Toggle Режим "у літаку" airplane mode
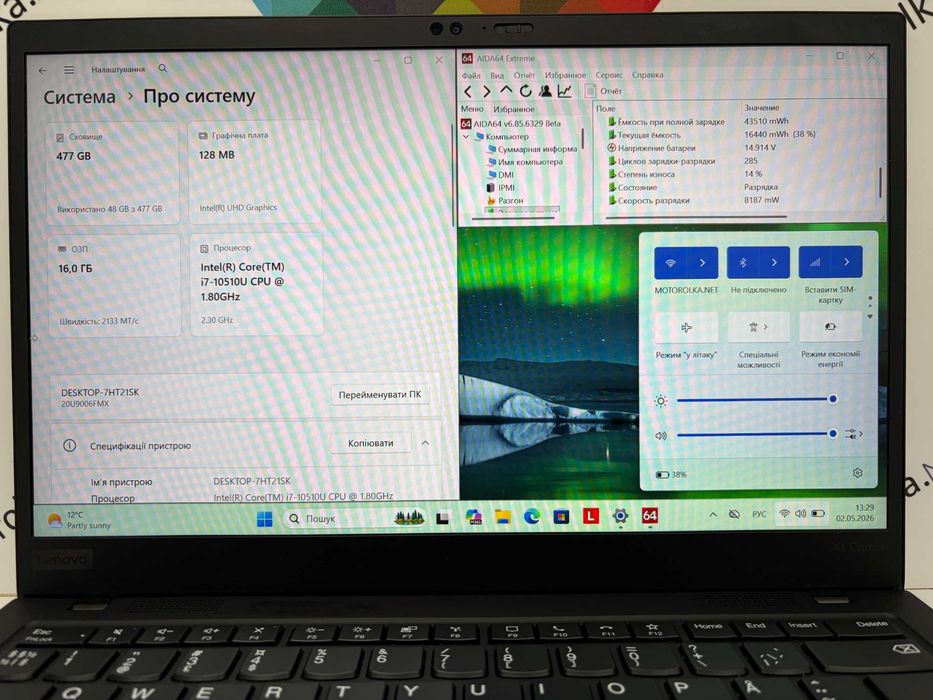This screenshot has height=700, width=933. pos(686,327)
